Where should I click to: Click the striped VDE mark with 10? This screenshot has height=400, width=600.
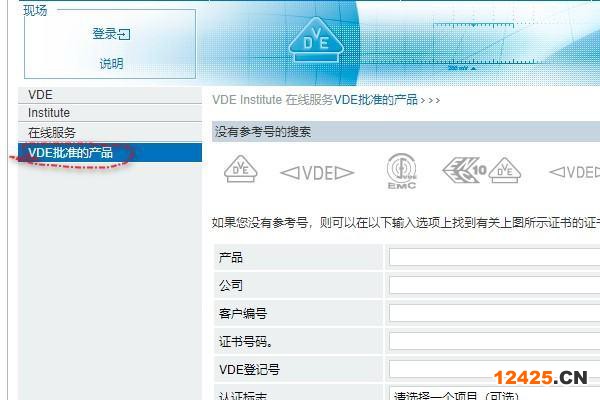click(x=466, y=170)
